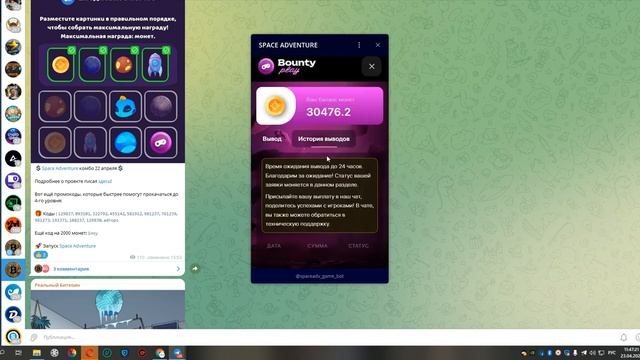Image resolution: width=640 pixels, height=360 pixels.
Task: Click the СТАТУС column header
Action: pyautogui.click(x=358, y=246)
